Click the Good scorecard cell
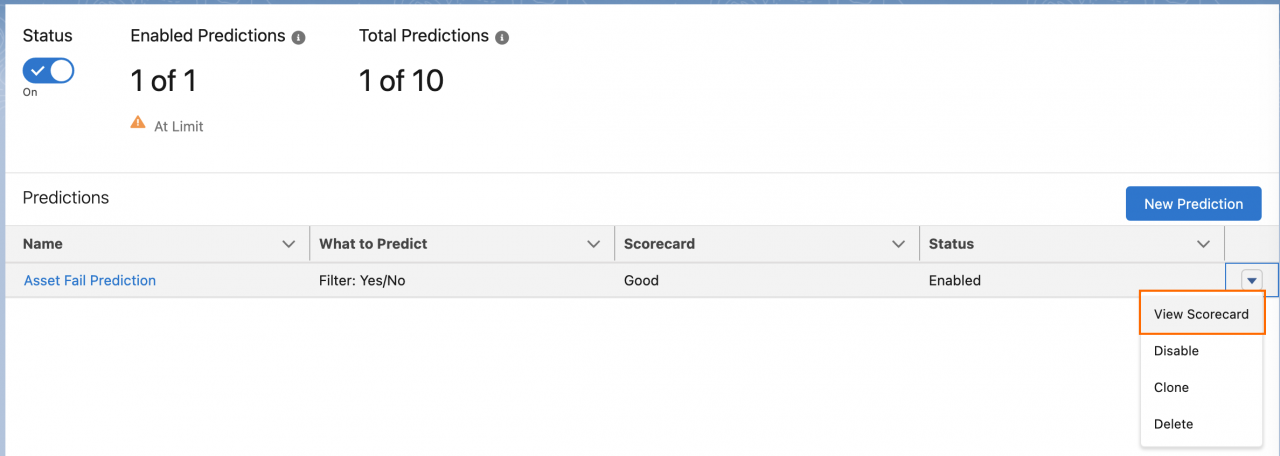The image size is (1280, 456). click(x=641, y=281)
